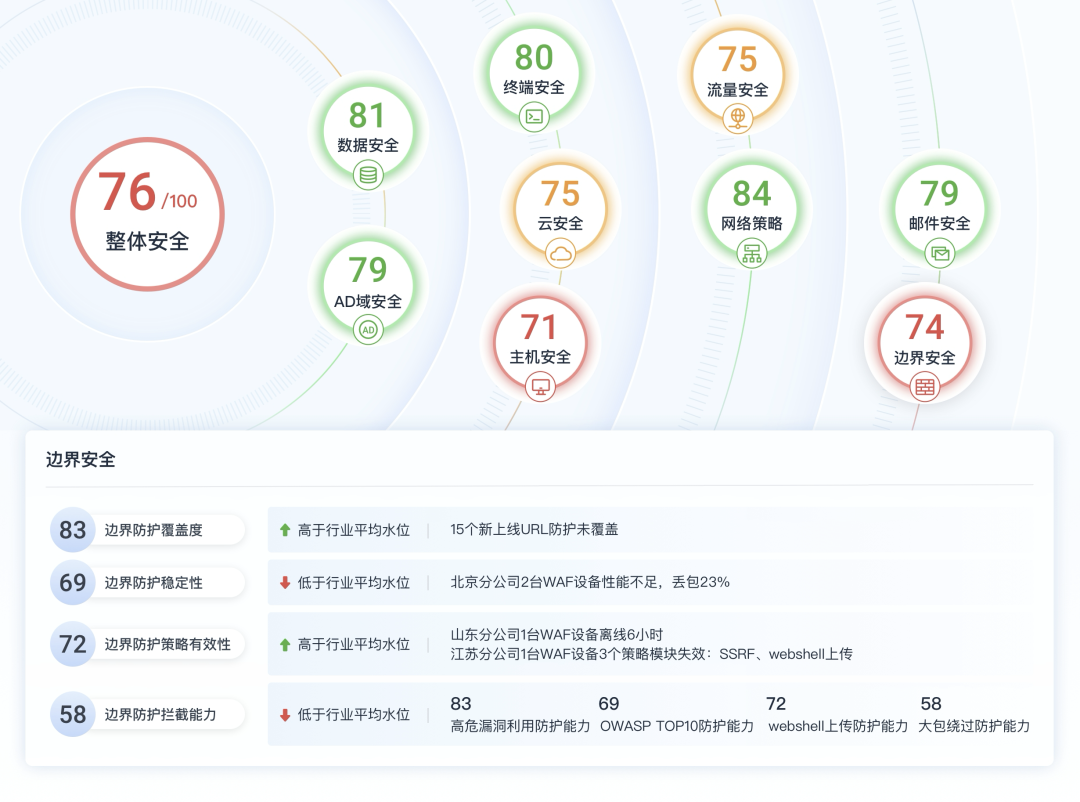
Task: Click 低于行业平均水位 in 边界防护稳定性 row
Action: (354, 583)
